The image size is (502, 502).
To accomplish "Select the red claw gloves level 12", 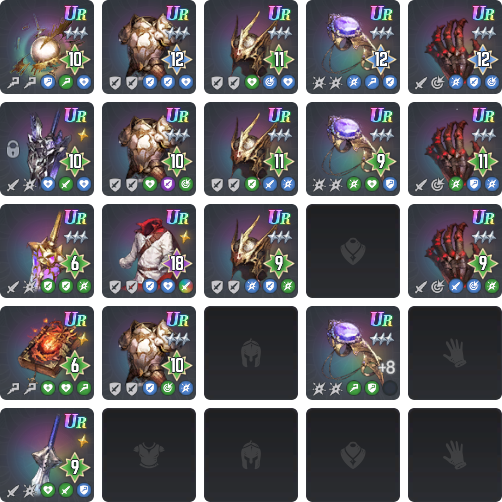I will coord(455,47).
